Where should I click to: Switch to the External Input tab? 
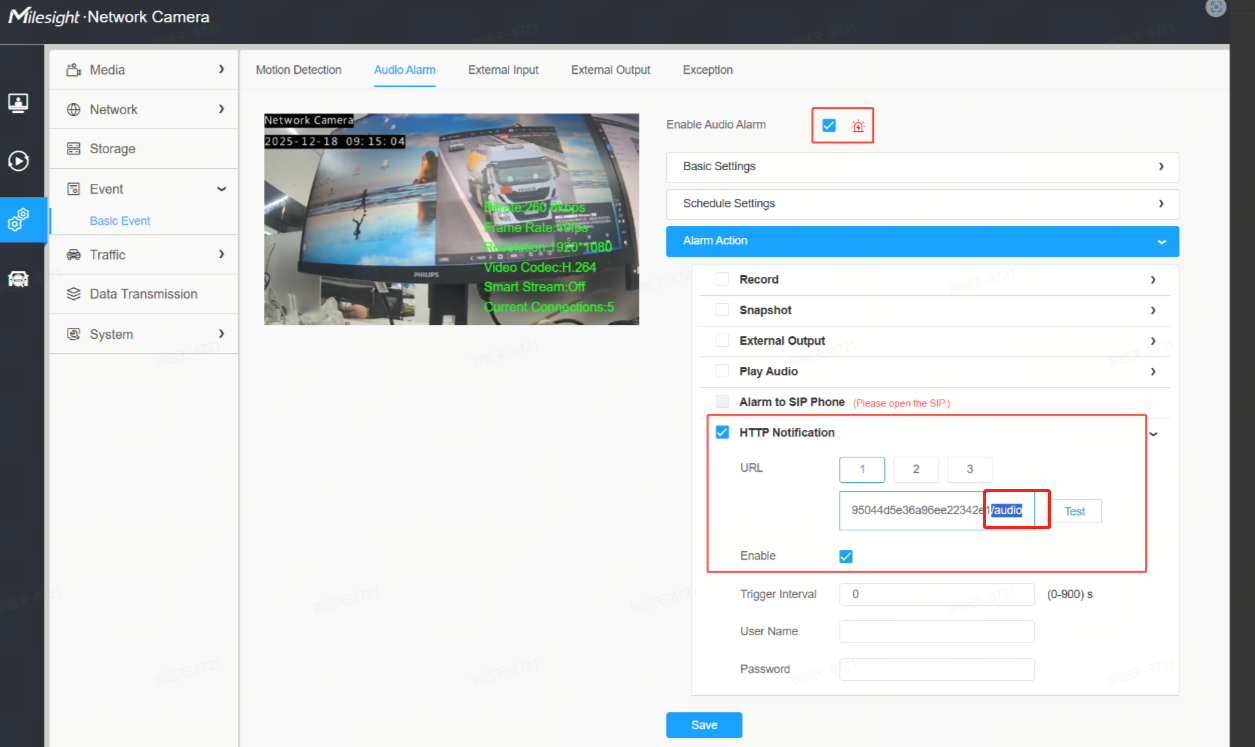(503, 70)
